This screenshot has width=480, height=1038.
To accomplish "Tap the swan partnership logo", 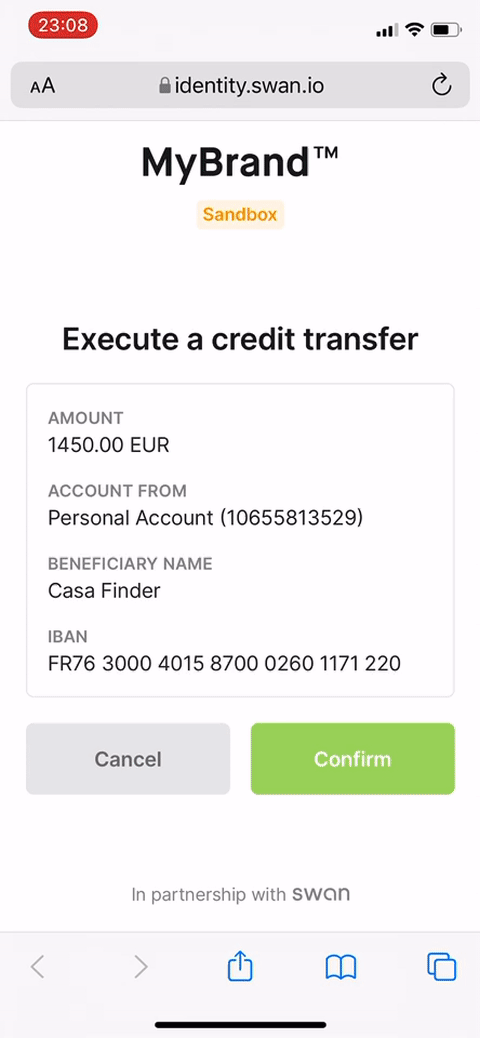I will point(321,894).
